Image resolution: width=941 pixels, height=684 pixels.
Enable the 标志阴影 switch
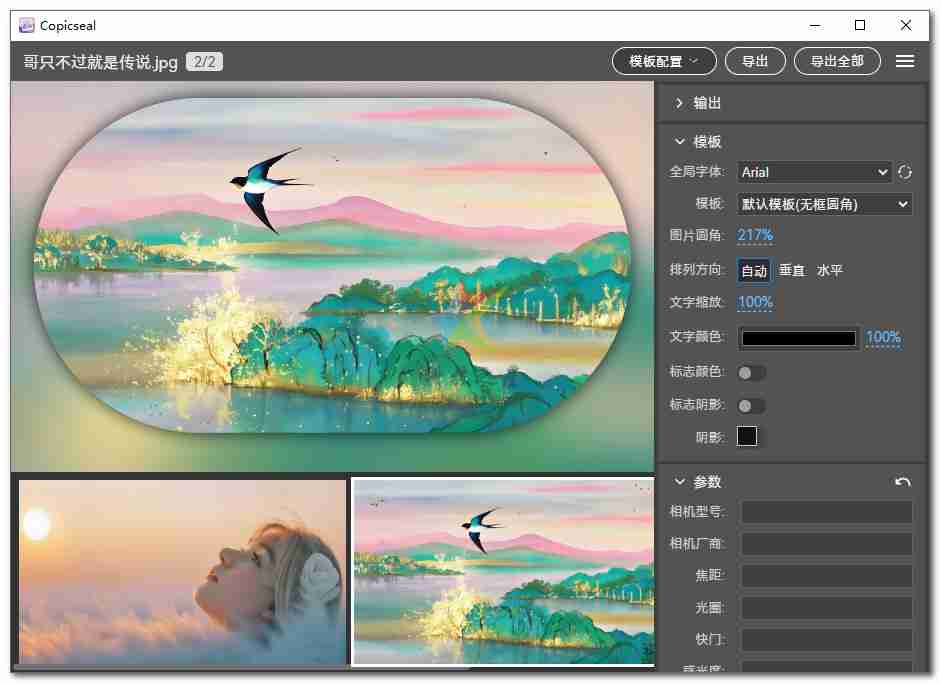tap(751, 406)
